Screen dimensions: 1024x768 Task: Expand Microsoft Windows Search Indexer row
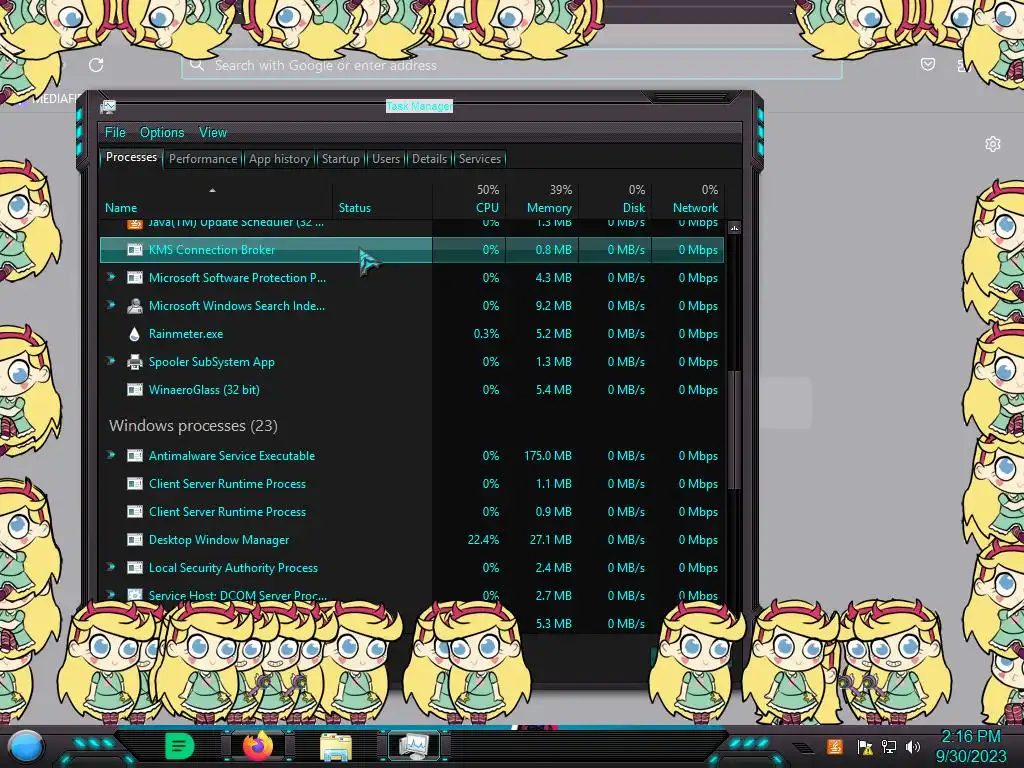pos(111,305)
